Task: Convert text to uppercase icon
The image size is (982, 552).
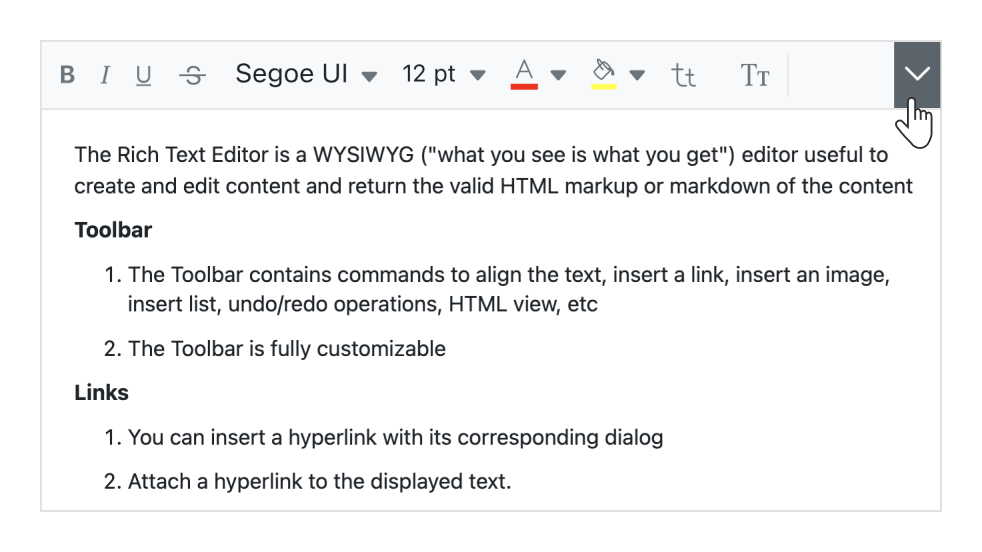Action: pos(755,75)
